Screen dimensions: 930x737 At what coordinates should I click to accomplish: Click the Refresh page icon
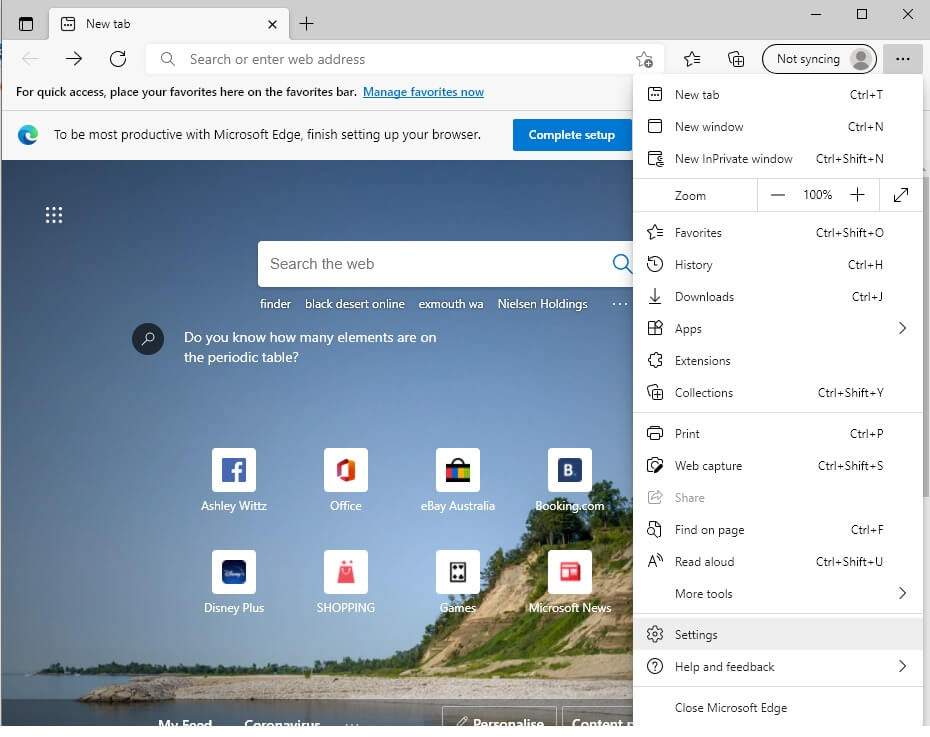coord(118,59)
